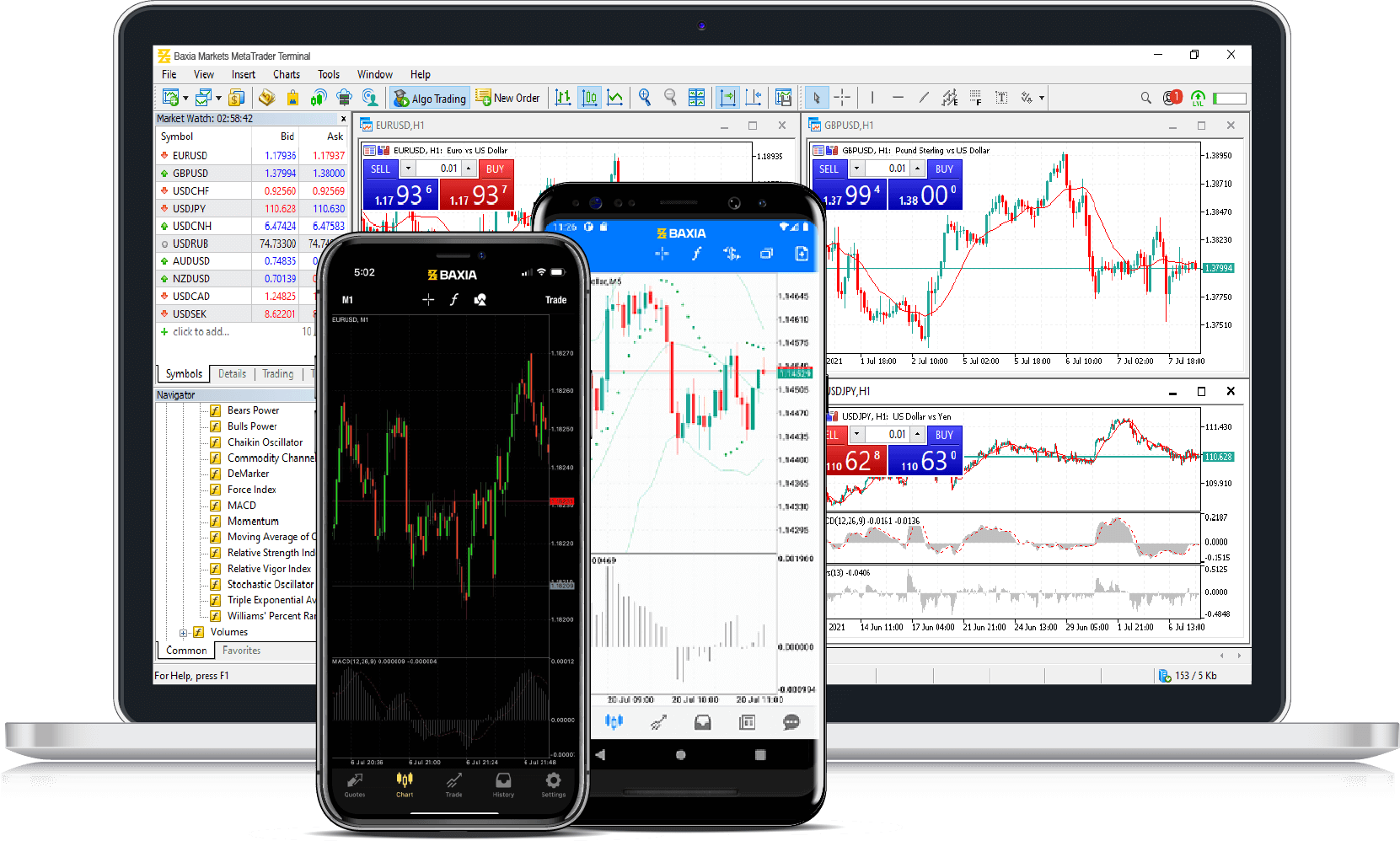This screenshot has width=1400, height=841.
Task: Click 'click to add...' in Market Watch
Action: [x=201, y=331]
